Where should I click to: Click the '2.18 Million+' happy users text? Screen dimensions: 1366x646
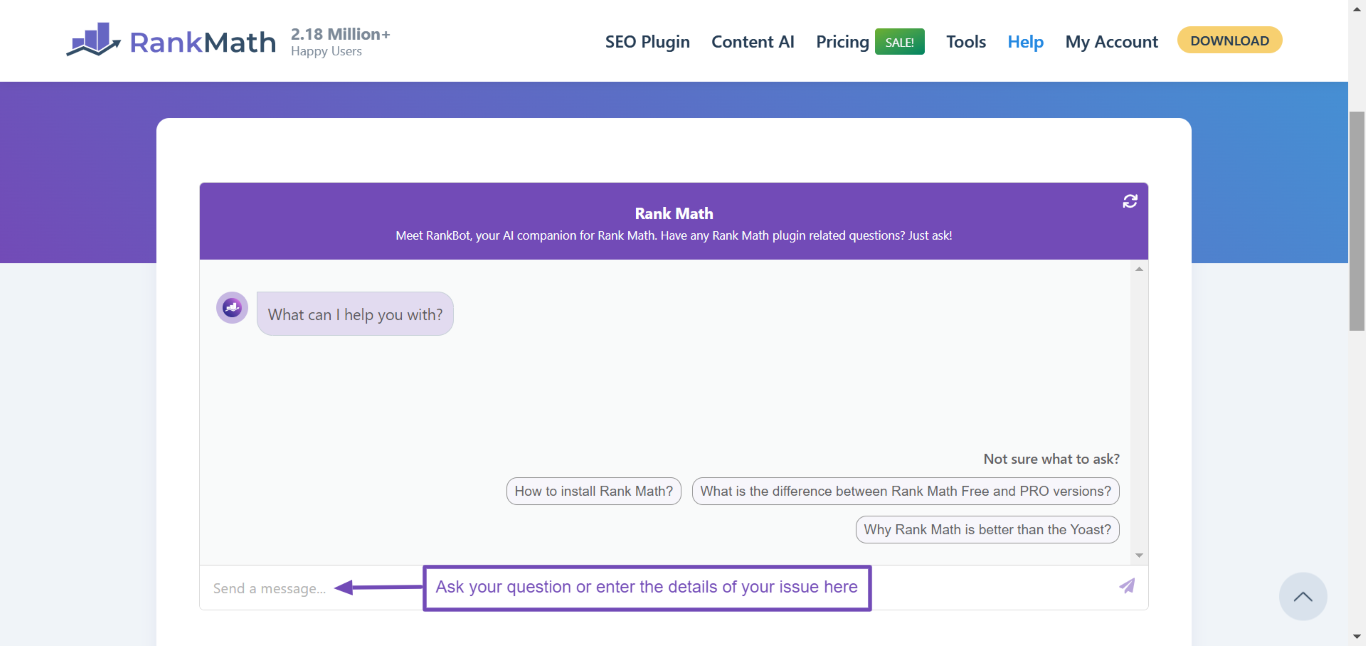pos(341,34)
